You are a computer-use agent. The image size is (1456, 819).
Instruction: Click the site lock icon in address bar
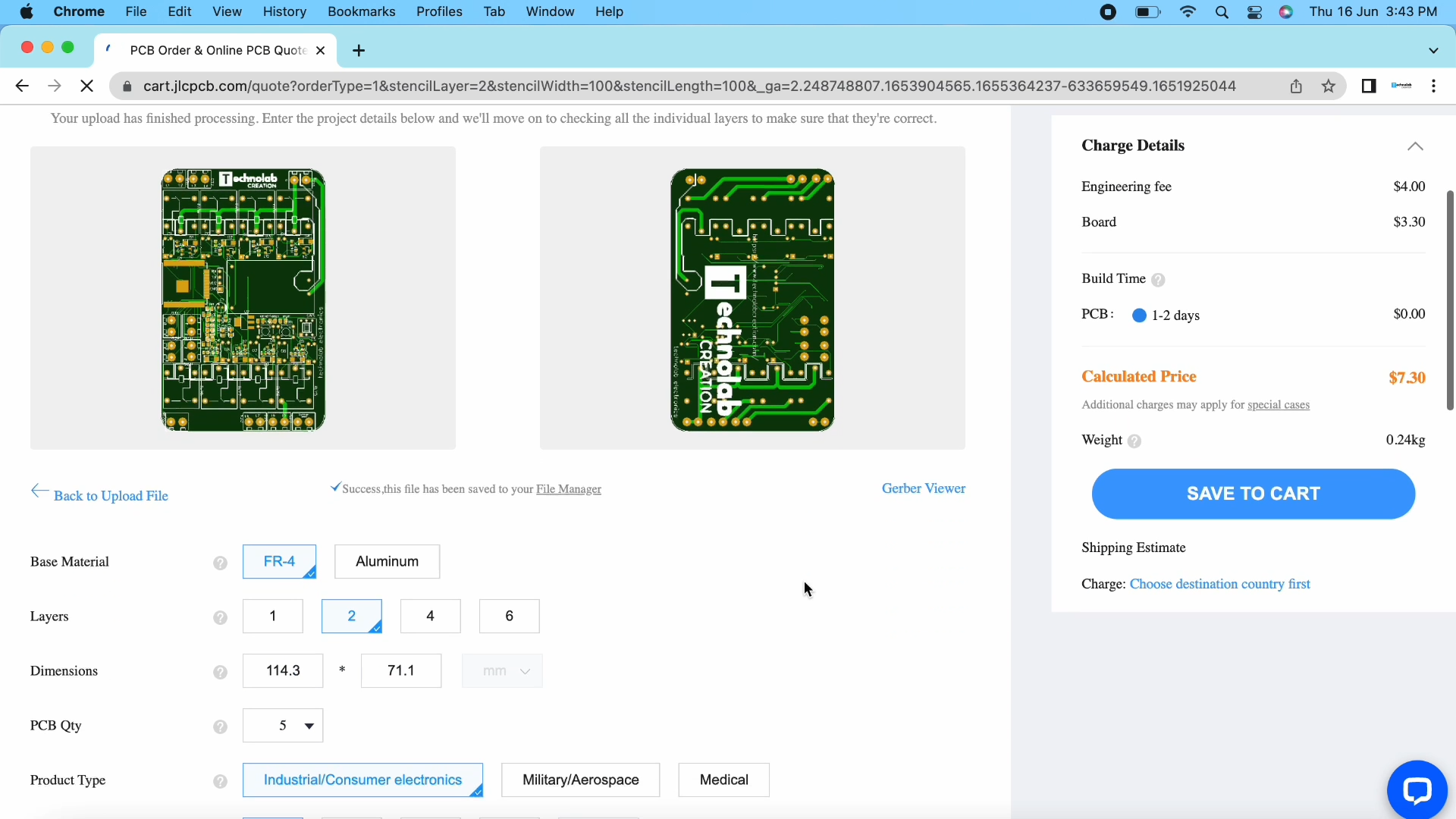click(x=127, y=86)
